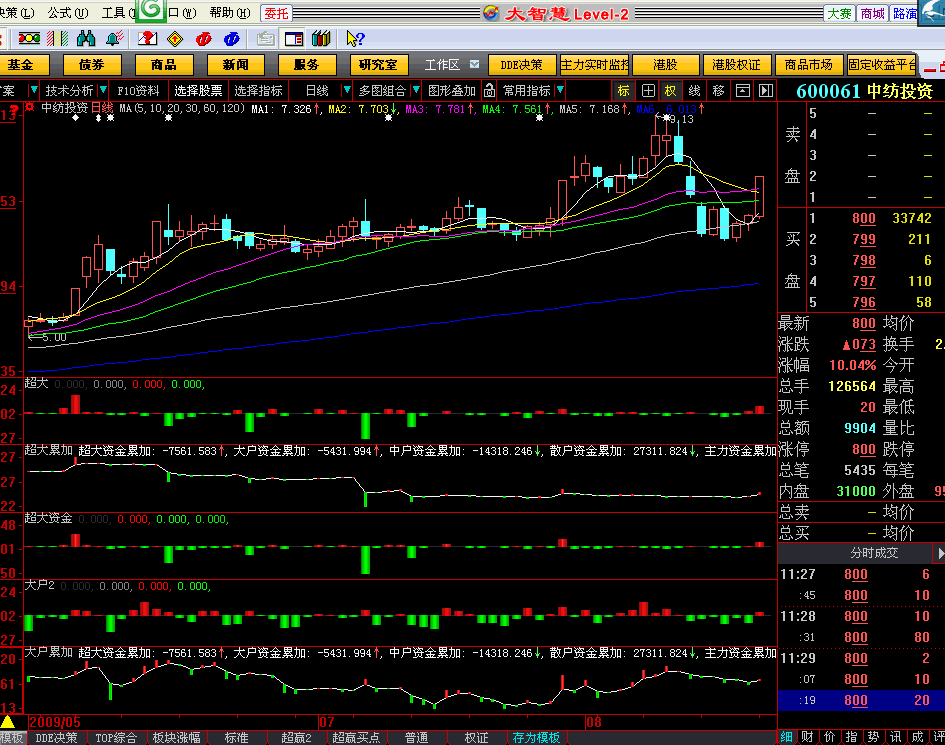The width and height of the screenshot is (945, 745).
Task: Click the 债券 yellow button
Action: (92, 64)
